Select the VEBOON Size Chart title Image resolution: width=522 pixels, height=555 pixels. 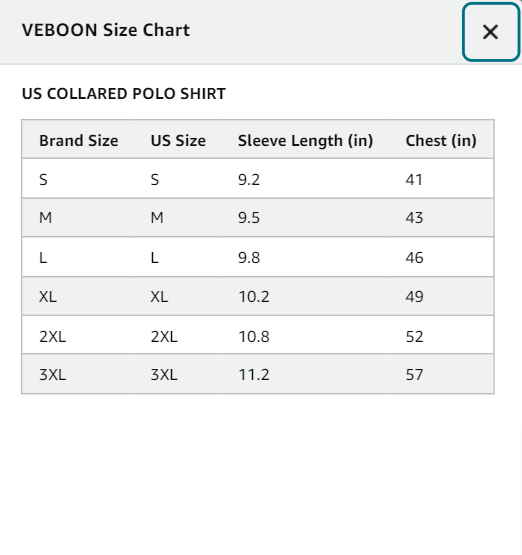coord(106,30)
